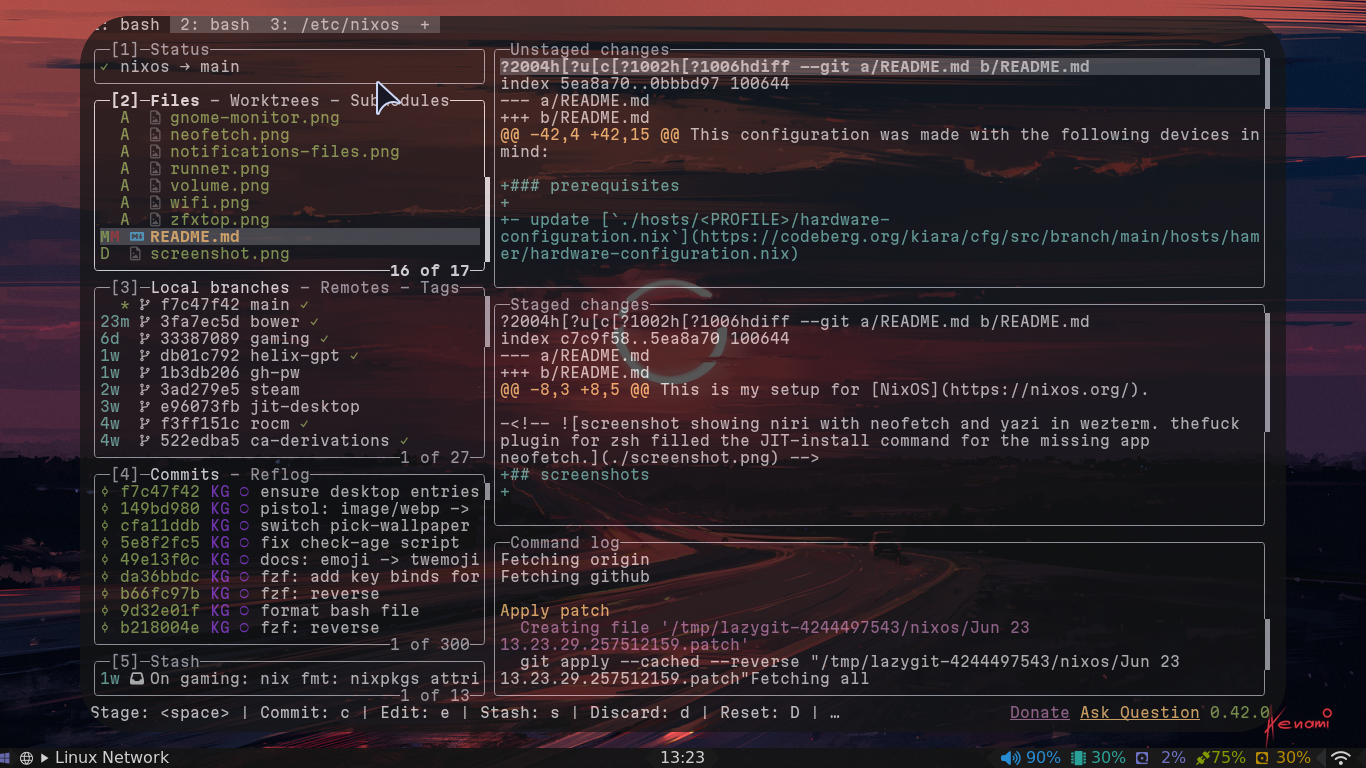The height and width of the screenshot is (768, 1366).
Task: Click the commit circle marker for f7c47f42
Action: pos(105,492)
